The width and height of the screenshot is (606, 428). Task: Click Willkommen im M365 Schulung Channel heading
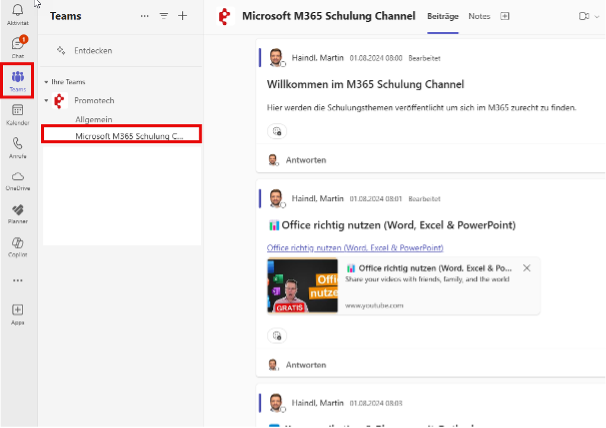pyautogui.click(x=365, y=84)
